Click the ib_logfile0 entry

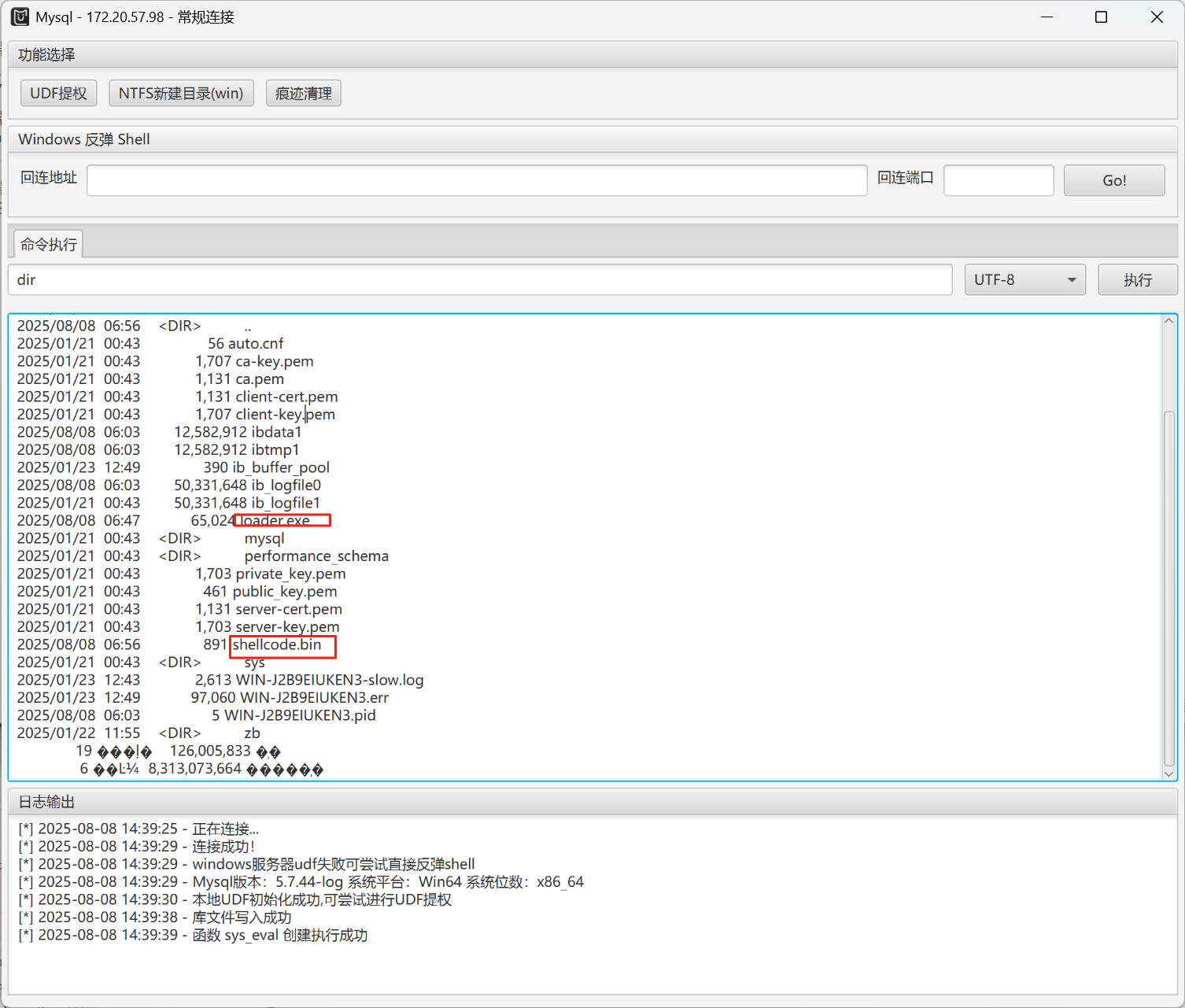[286, 485]
